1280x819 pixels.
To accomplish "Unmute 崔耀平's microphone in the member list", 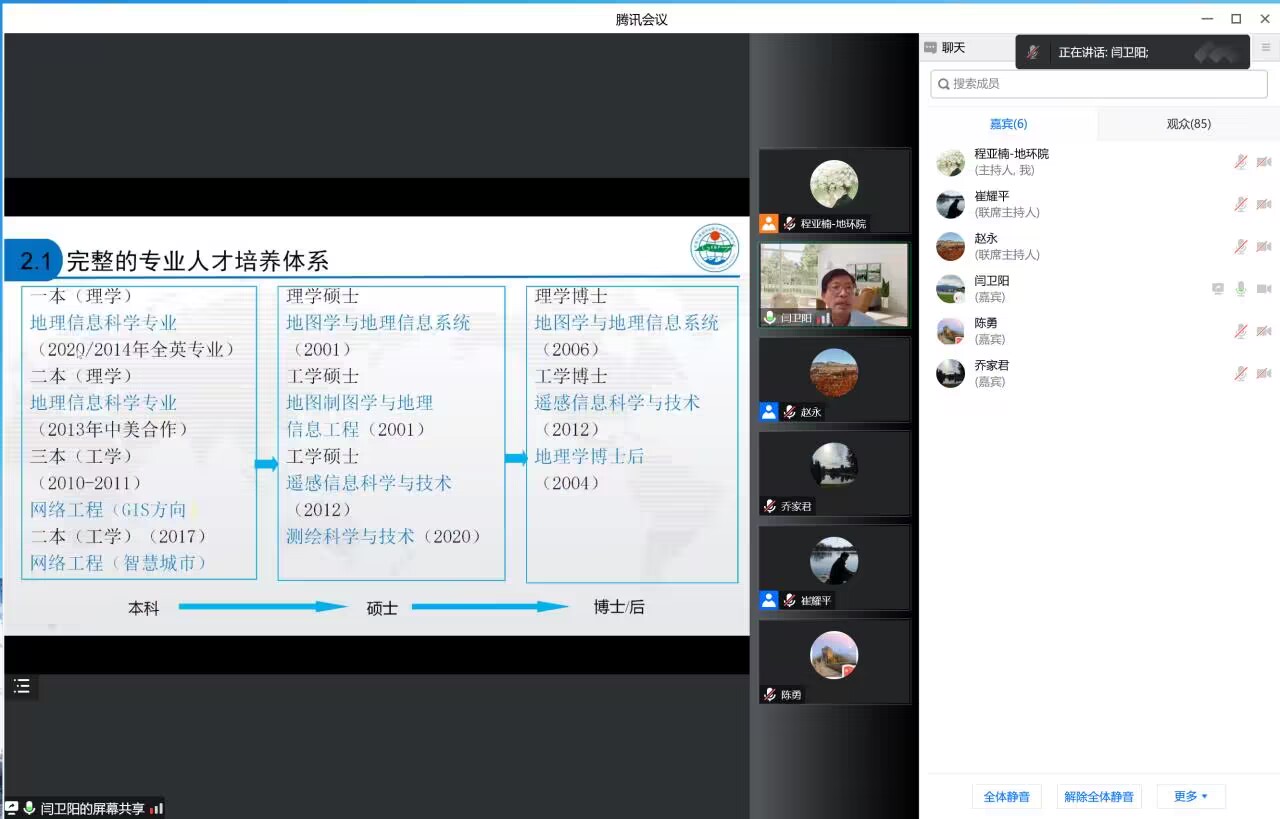I will click(1240, 204).
